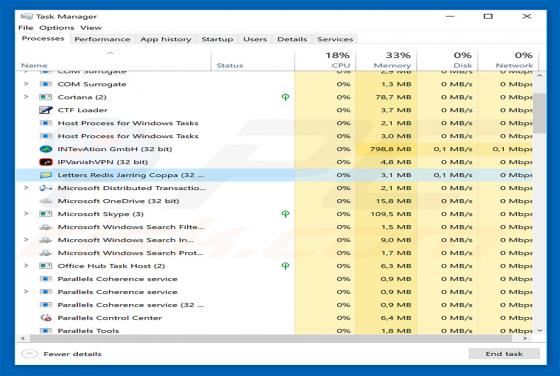Select Microsoft OneDrive (32 bit) row text

119,201
